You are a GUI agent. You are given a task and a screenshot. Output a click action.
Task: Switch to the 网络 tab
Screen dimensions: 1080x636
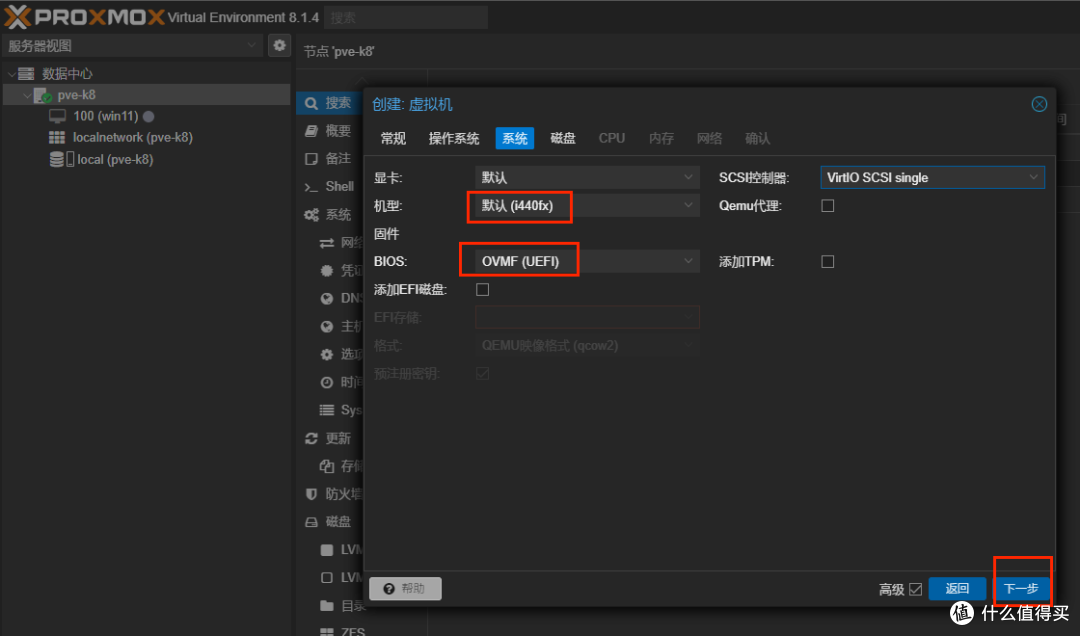click(x=709, y=139)
